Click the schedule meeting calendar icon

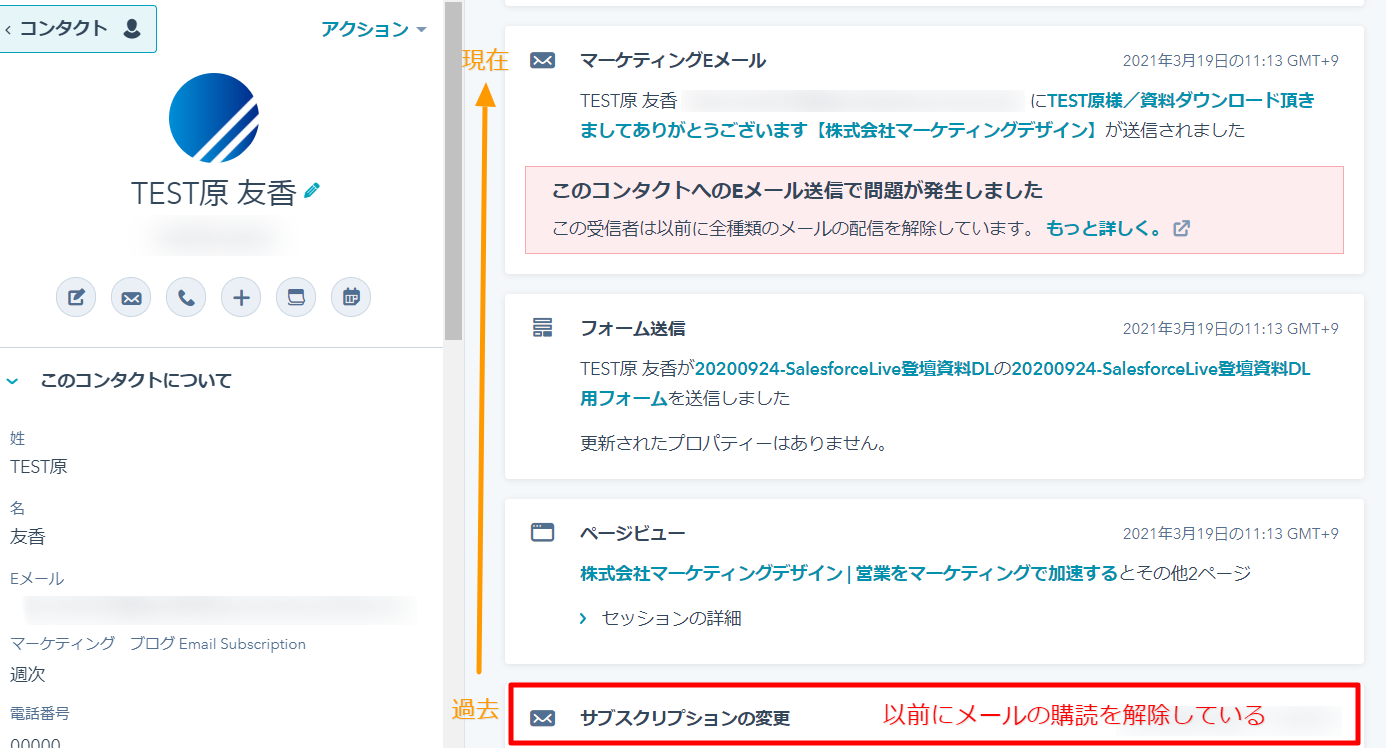351,297
